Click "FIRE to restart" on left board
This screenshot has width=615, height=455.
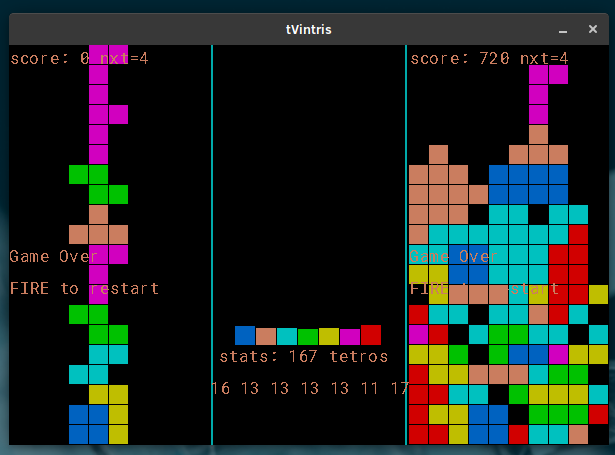pos(84,288)
